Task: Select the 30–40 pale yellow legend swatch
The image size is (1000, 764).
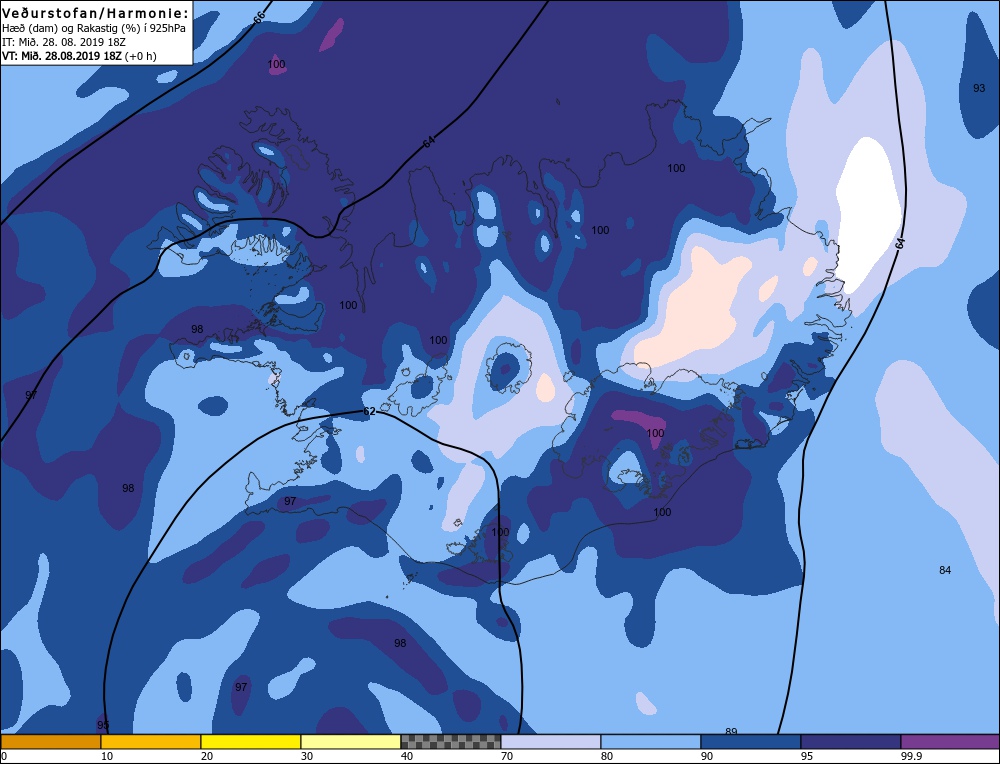Action: tap(351, 742)
